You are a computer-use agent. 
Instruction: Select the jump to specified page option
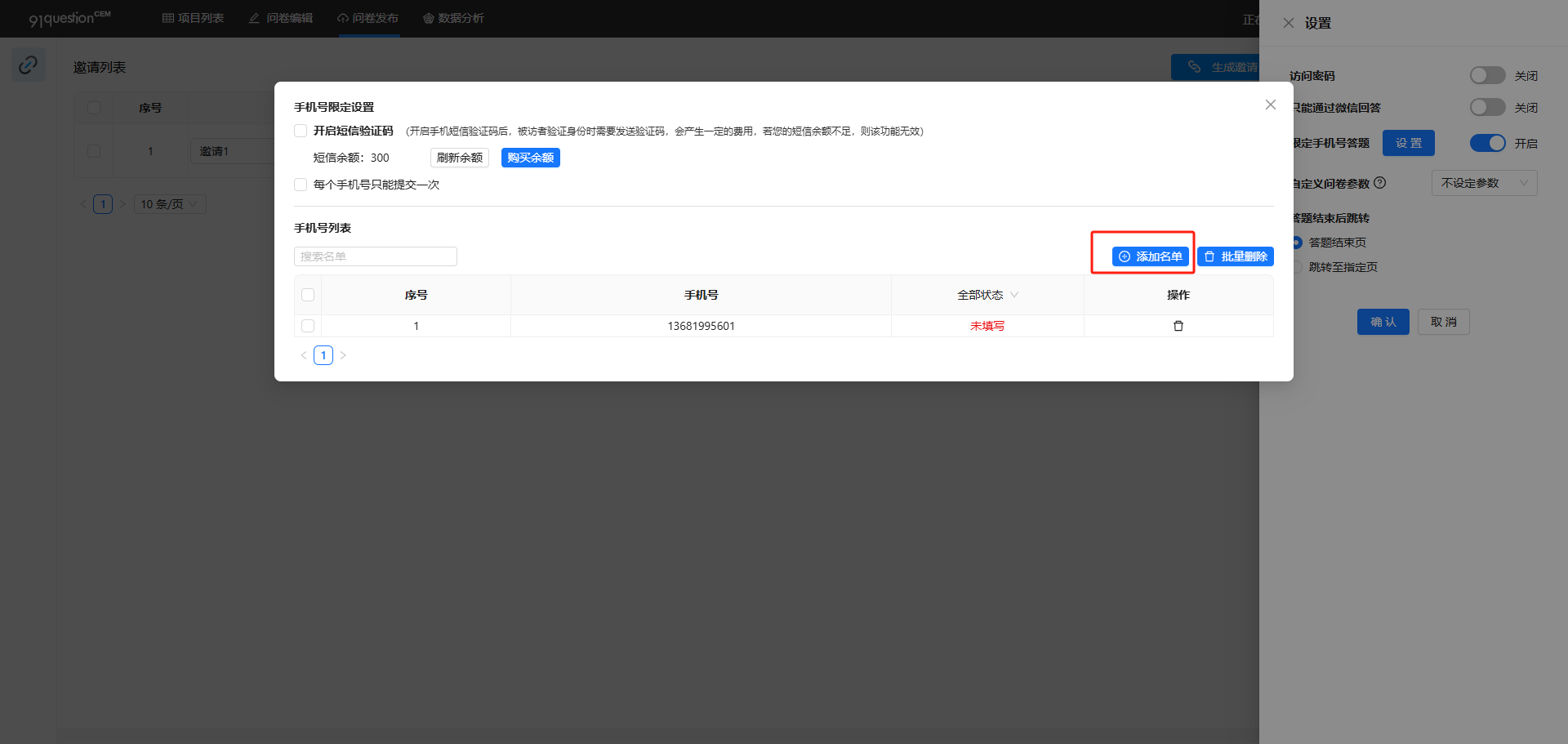(x=1297, y=267)
